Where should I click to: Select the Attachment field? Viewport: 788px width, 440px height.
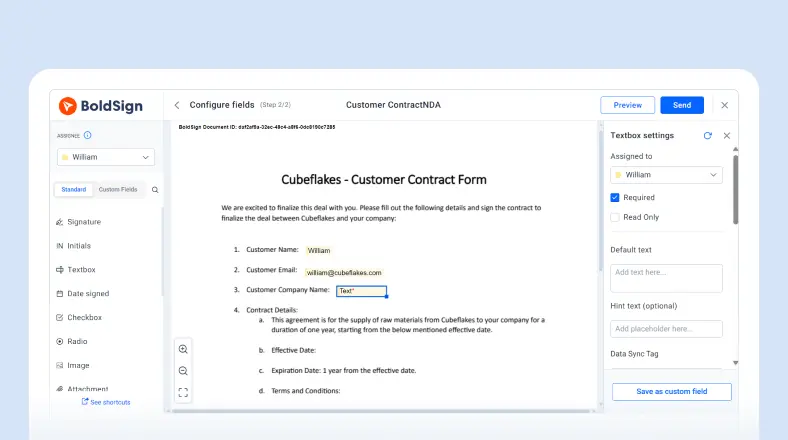pyautogui.click(x=82, y=389)
